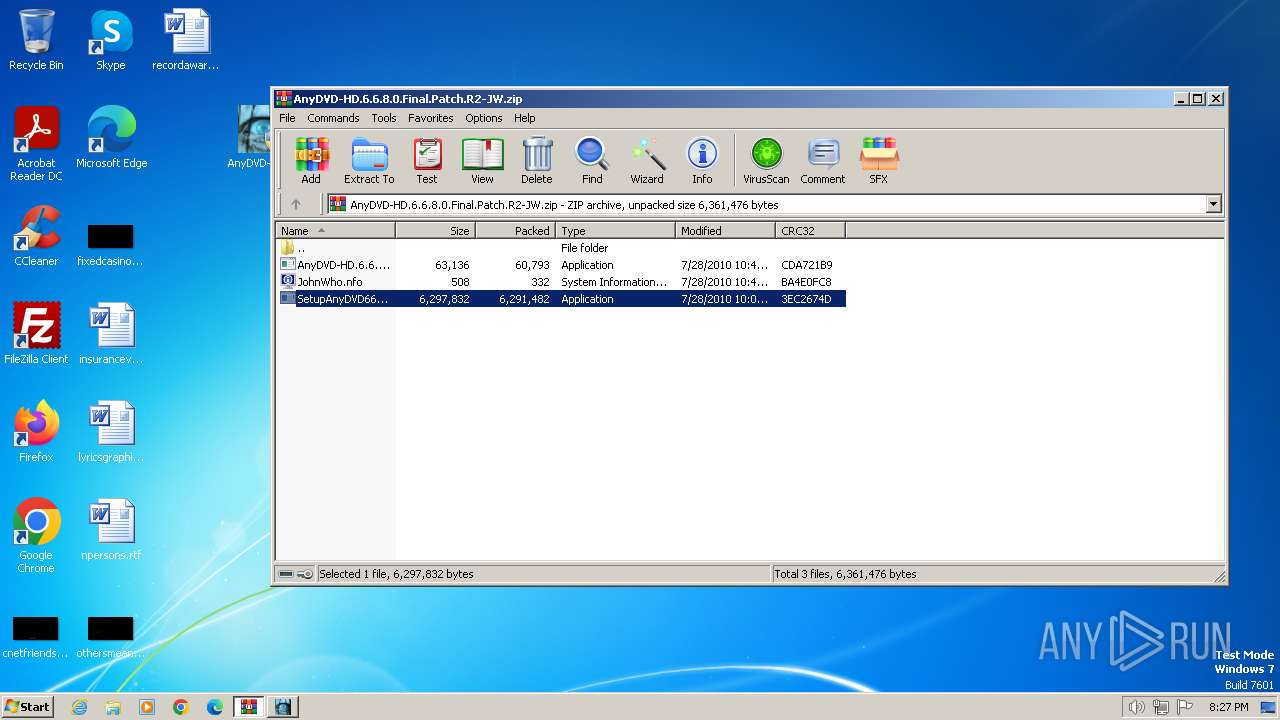Viewport: 1280px width, 720px height.
Task: Select the parent folder '..' row
Action: pyautogui.click(x=561, y=248)
